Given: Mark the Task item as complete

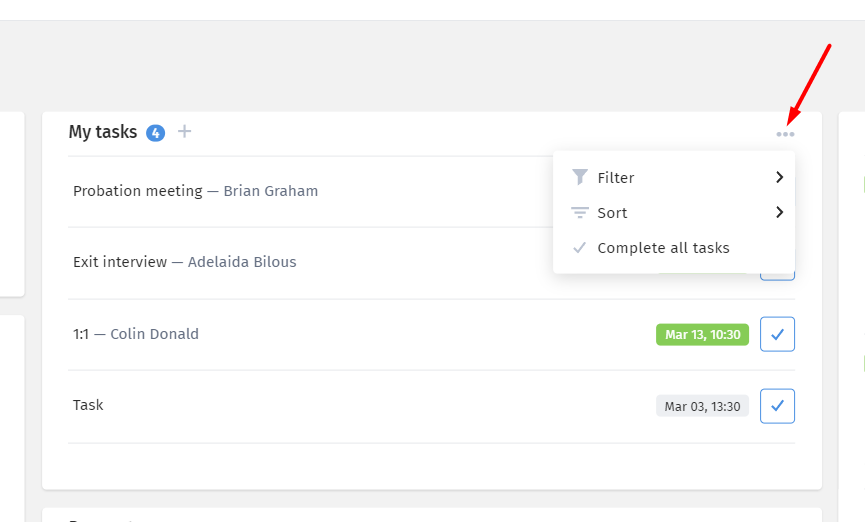Looking at the screenshot, I should 777,406.
